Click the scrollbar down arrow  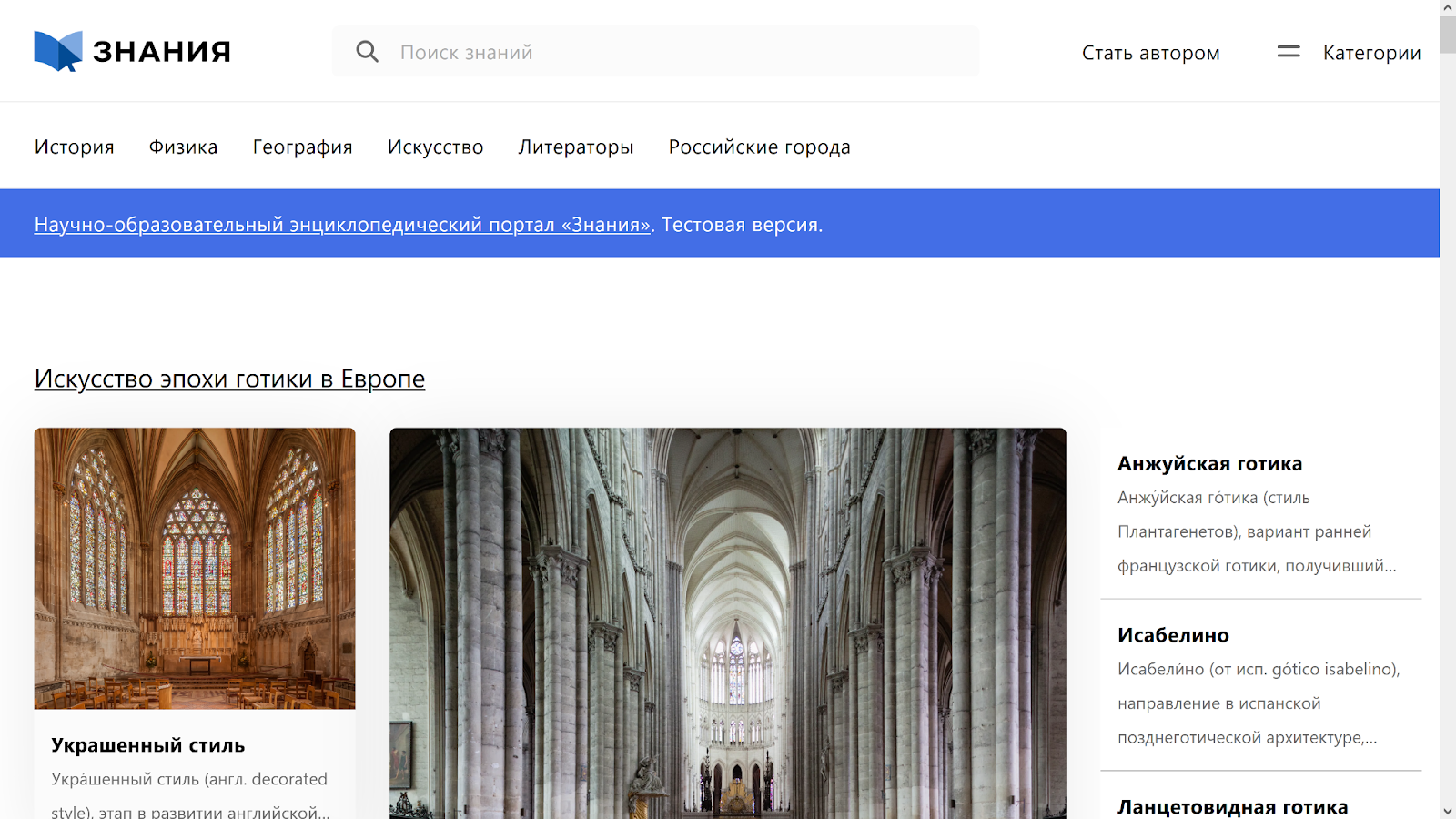(x=1448, y=811)
